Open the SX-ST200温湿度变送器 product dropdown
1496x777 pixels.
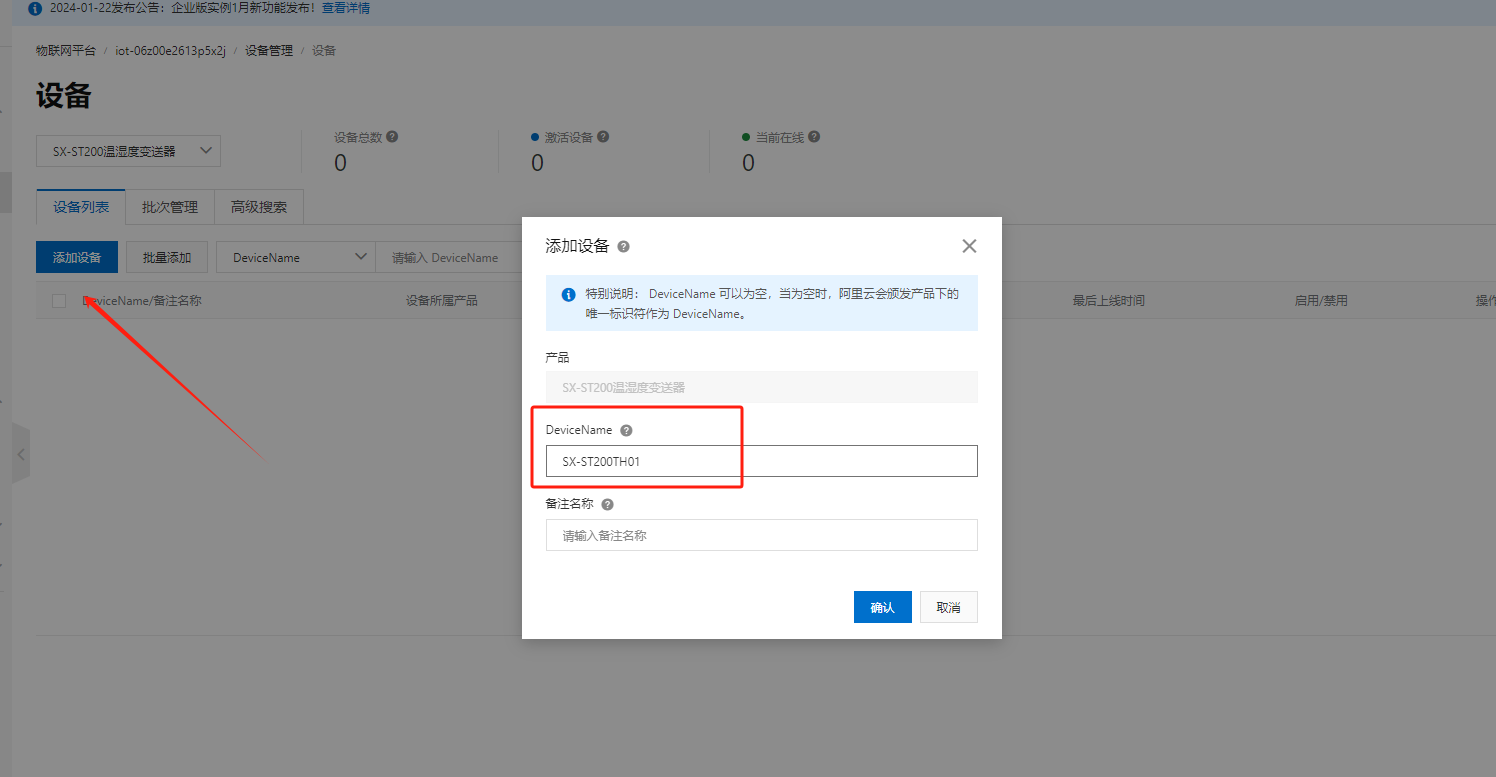128,151
